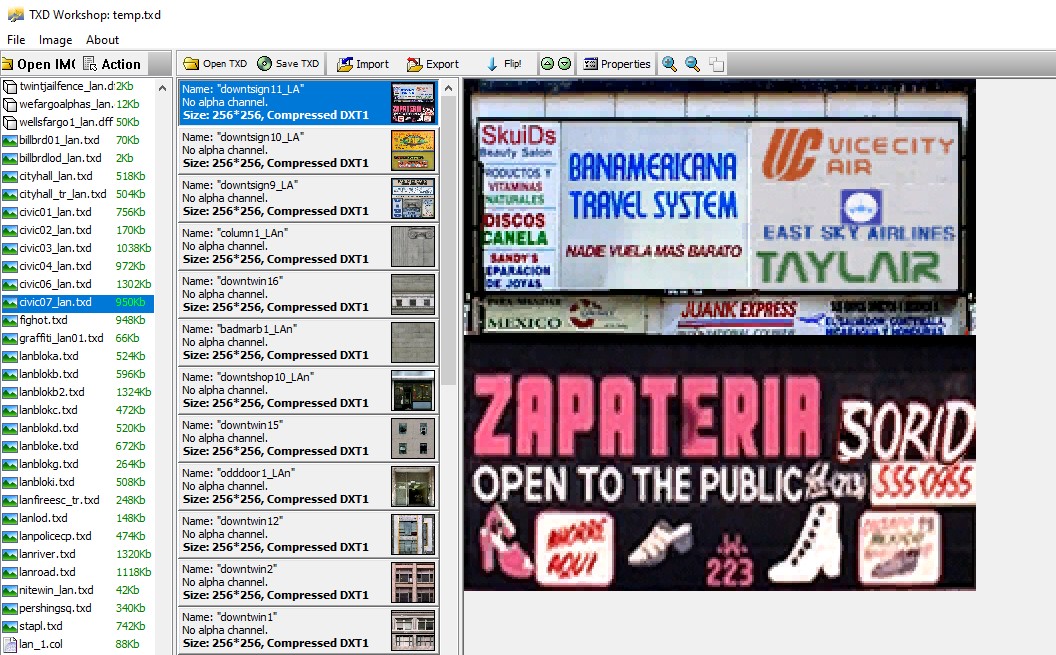Select lanlod.txd in file list

(x=77, y=518)
